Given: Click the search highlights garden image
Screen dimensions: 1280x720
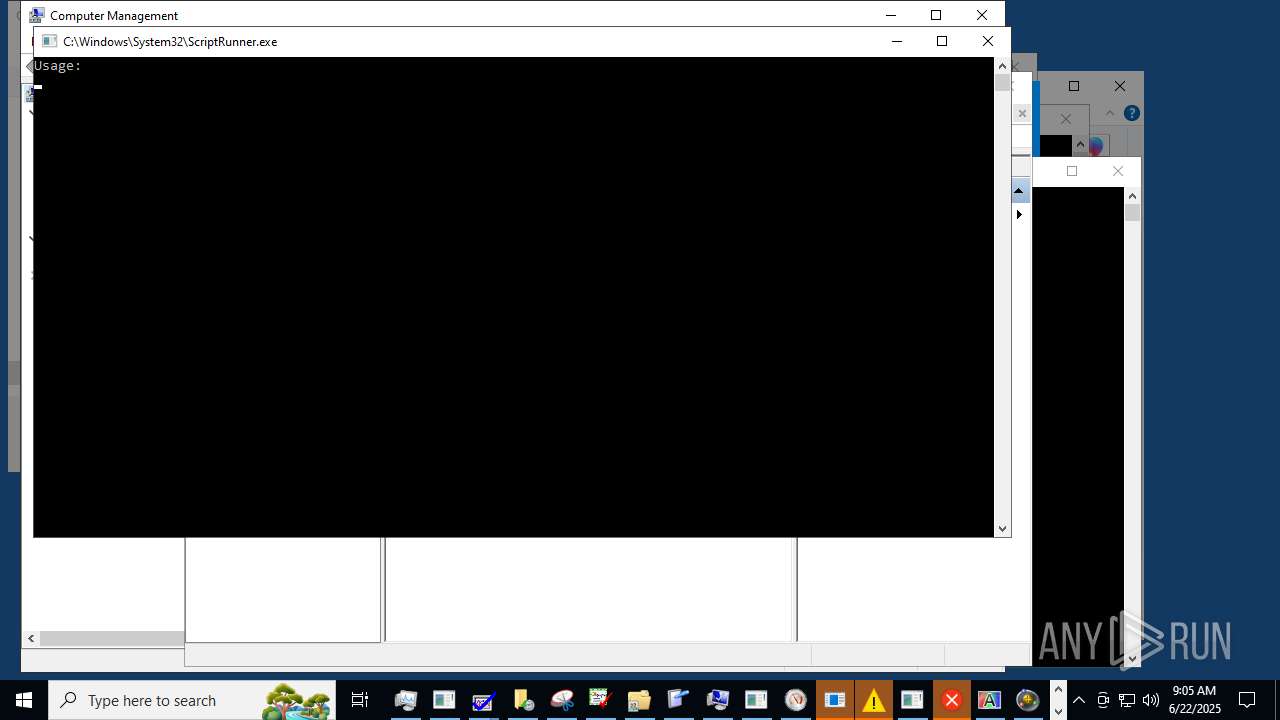Looking at the screenshot, I should (297, 701).
